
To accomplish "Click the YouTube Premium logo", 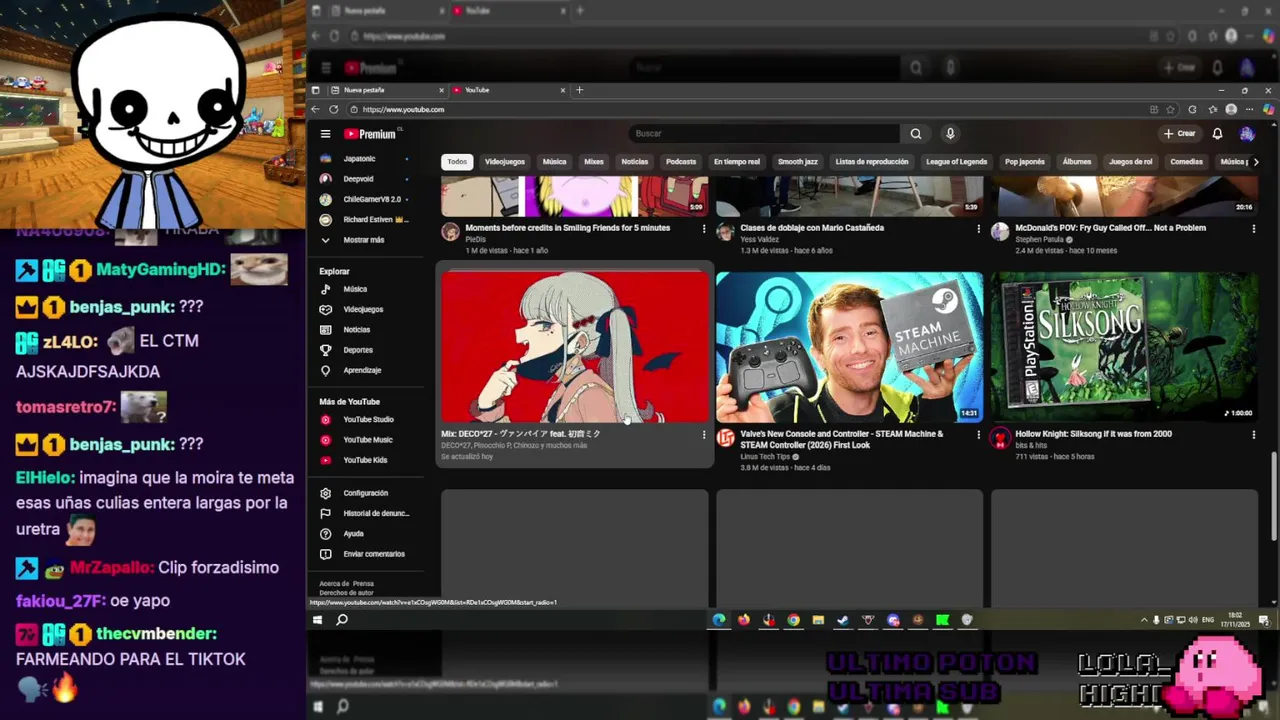I will point(371,134).
